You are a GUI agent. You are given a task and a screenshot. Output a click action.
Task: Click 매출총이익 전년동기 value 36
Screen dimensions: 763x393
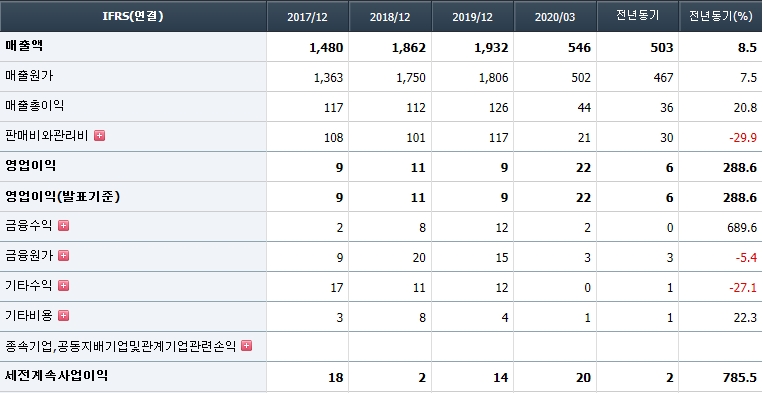tap(667, 107)
